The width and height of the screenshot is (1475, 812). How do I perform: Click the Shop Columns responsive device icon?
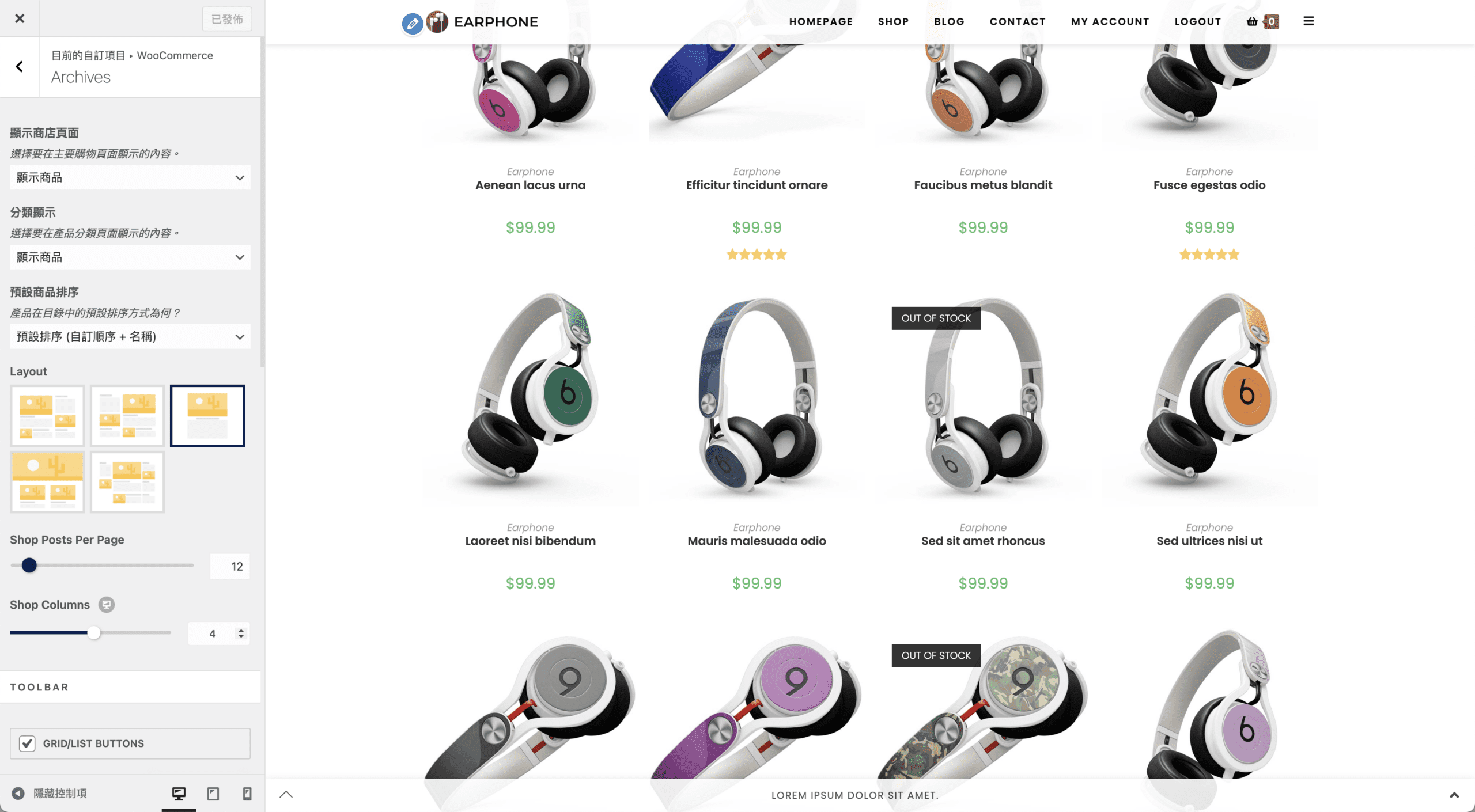[106, 605]
